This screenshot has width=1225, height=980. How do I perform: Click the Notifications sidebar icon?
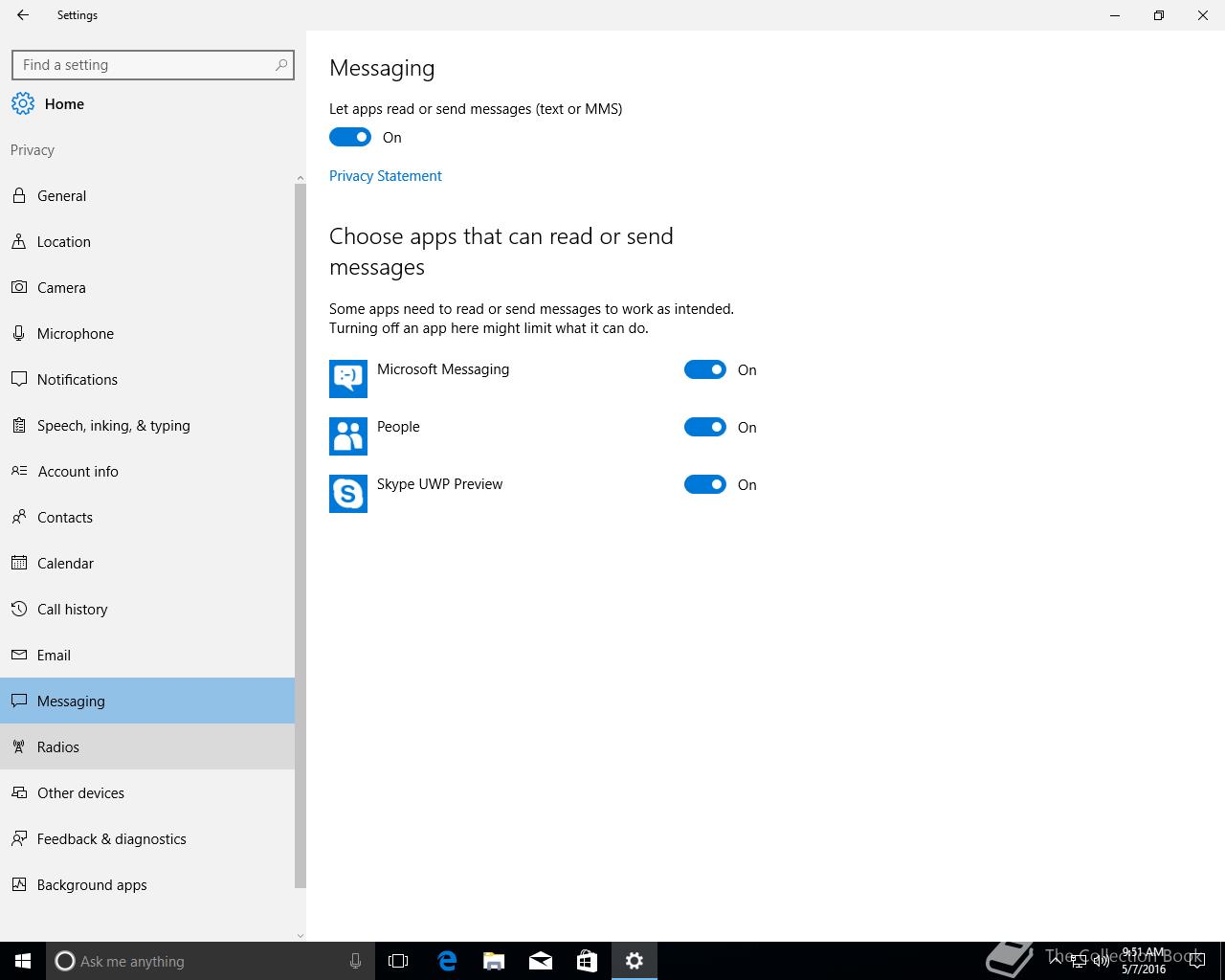(19, 379)
